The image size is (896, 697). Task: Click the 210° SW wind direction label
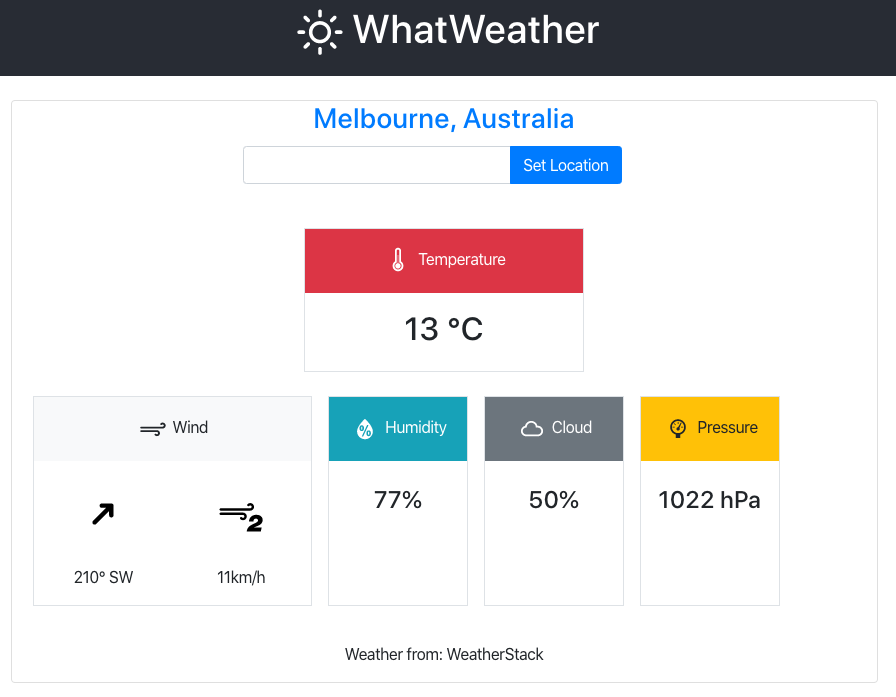[x=103, y=577]
